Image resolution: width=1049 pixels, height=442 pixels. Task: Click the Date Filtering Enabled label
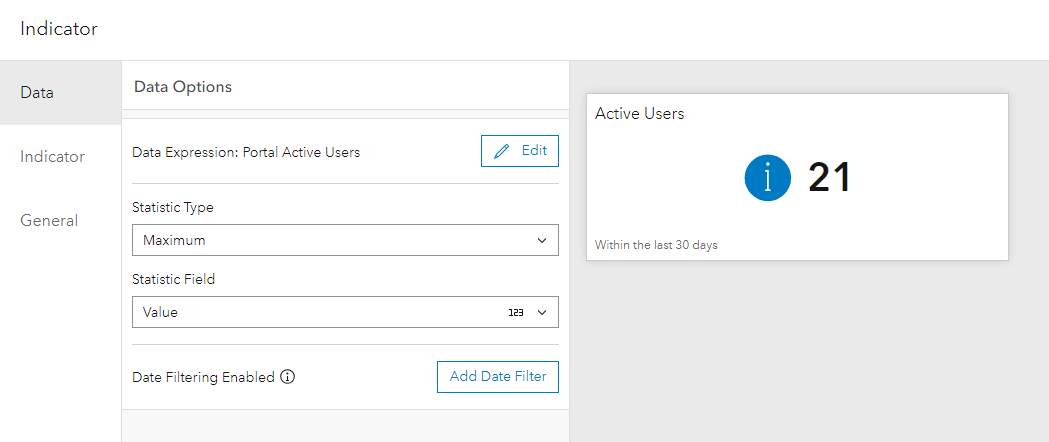[203, 378]
